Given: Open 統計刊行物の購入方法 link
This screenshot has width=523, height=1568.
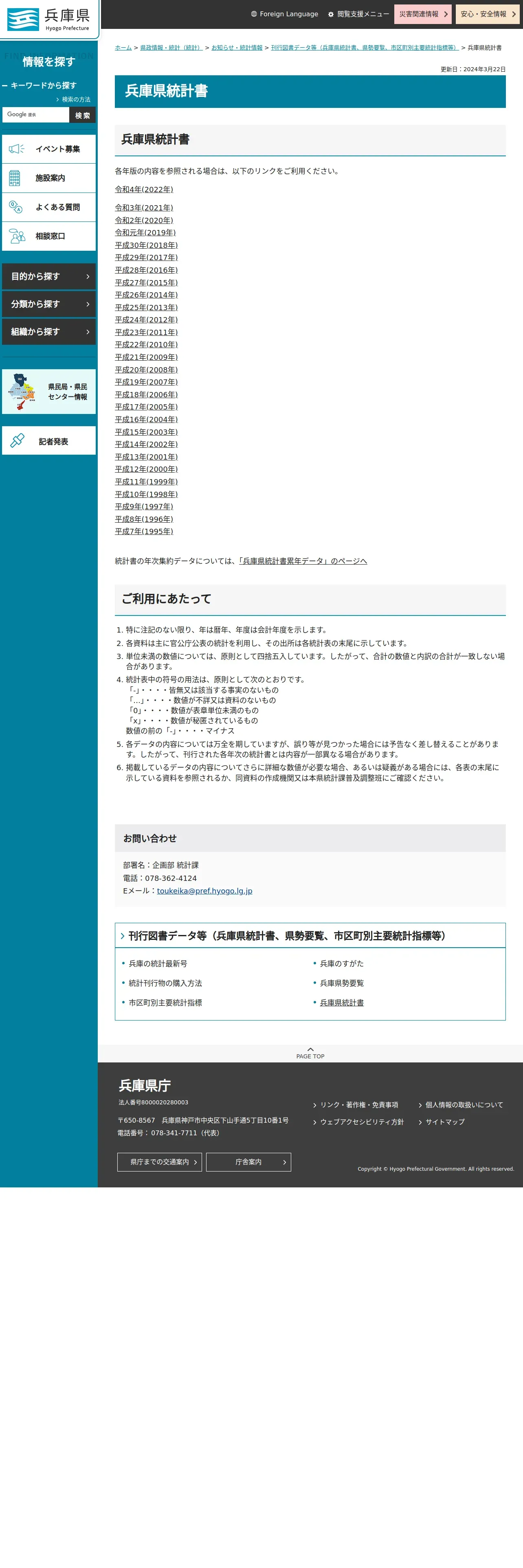Looking at the screenshot, I should (166, 983).
